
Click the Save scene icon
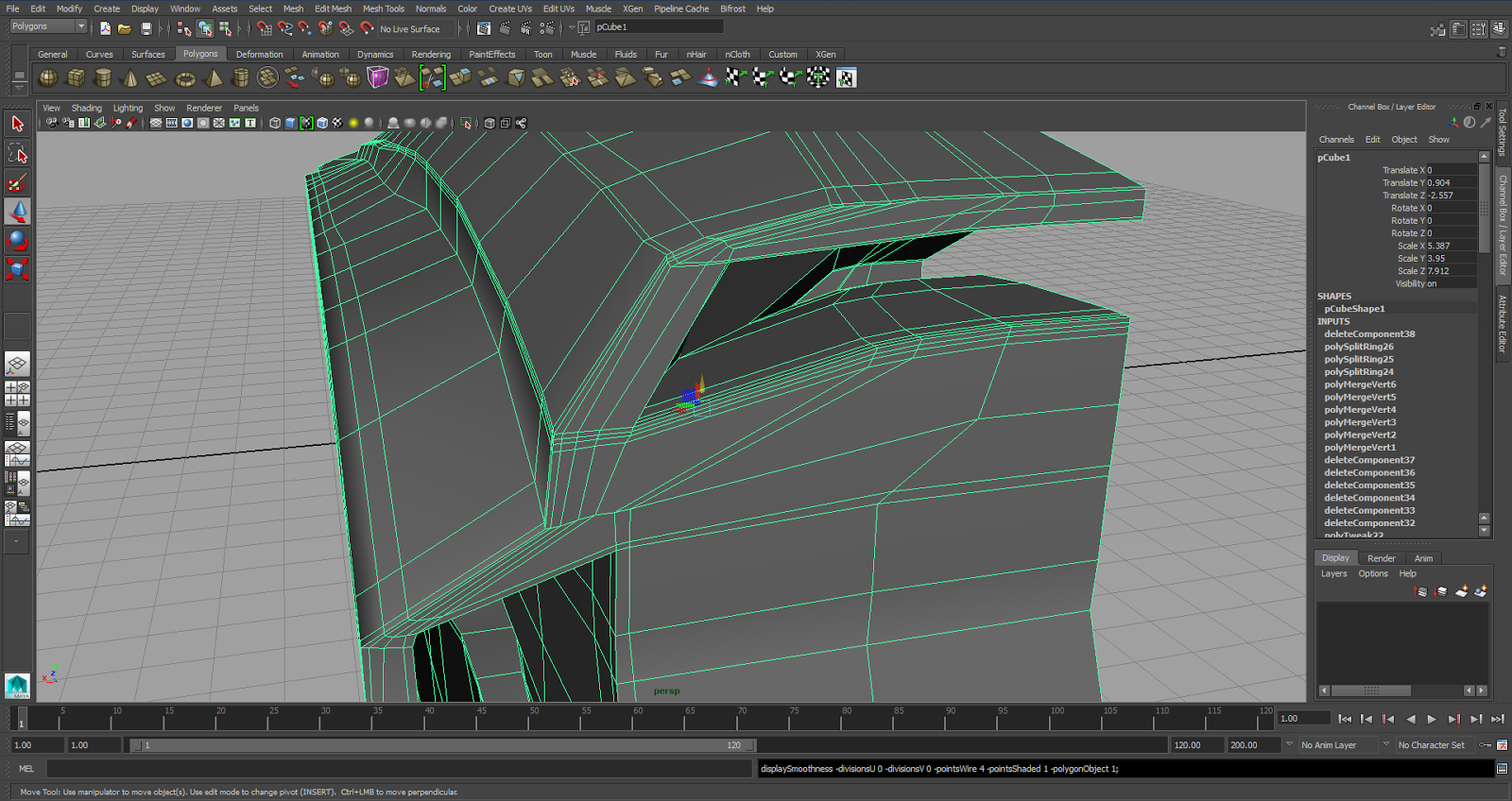tap(146, 28)
